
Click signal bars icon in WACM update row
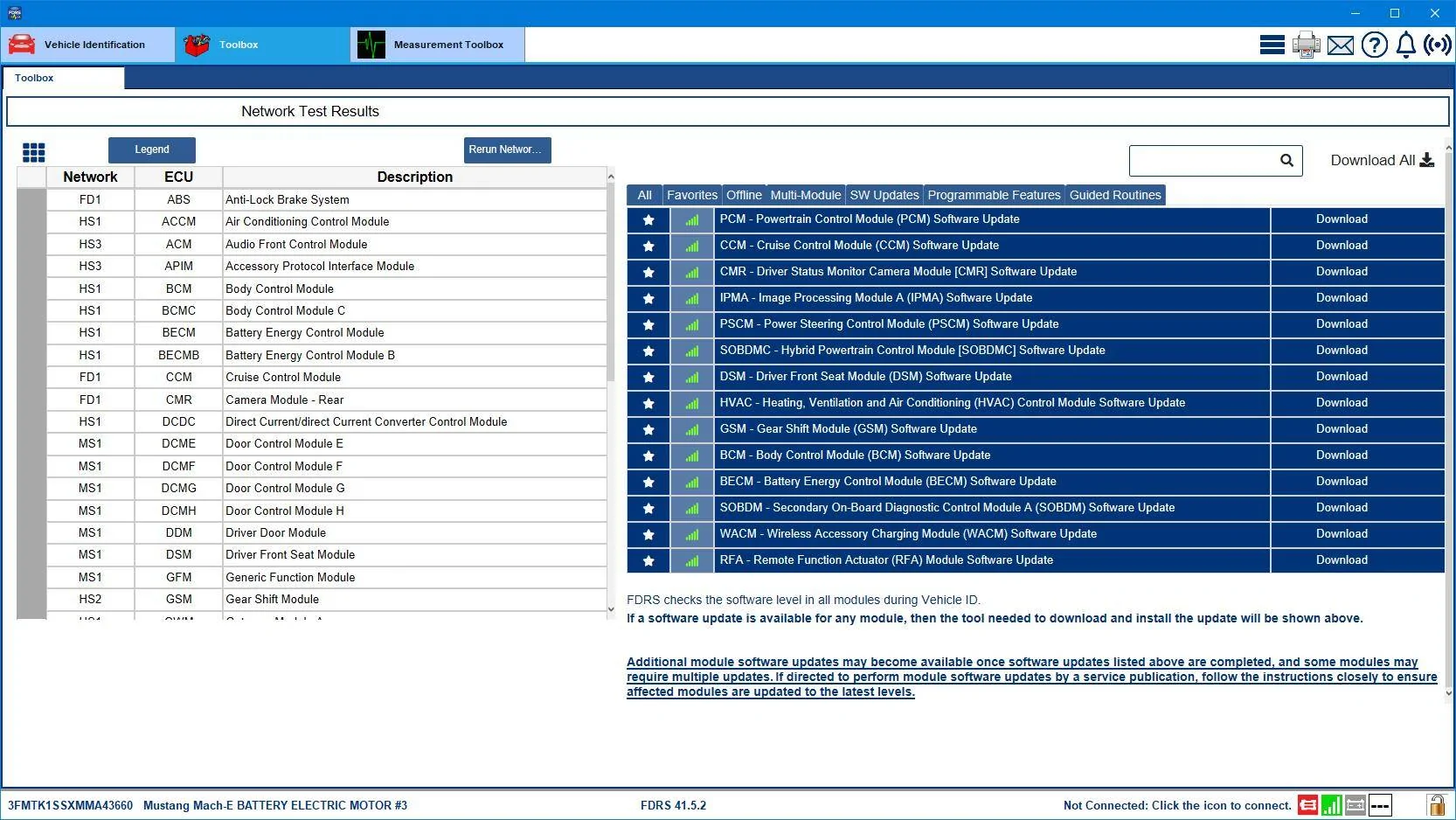692,535
